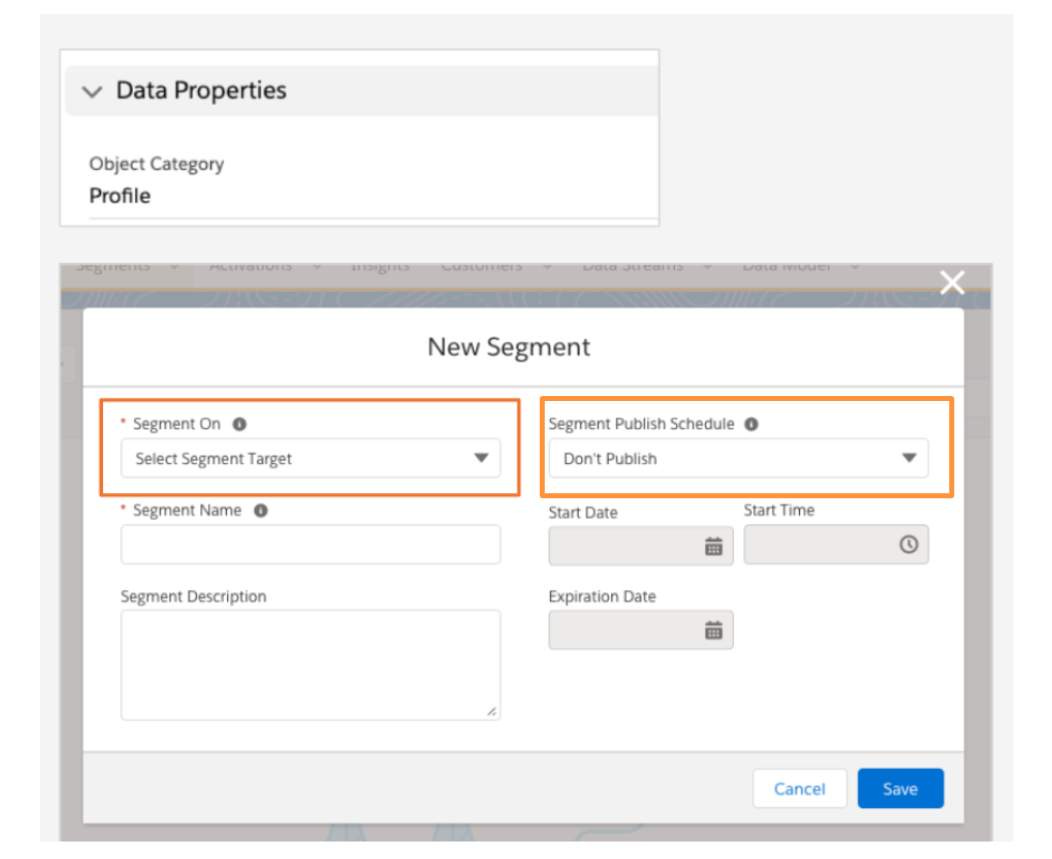The height and width of the screenshot is (859, 1052).
Task: Click the Segment On info icon
Action: (240, 424)
